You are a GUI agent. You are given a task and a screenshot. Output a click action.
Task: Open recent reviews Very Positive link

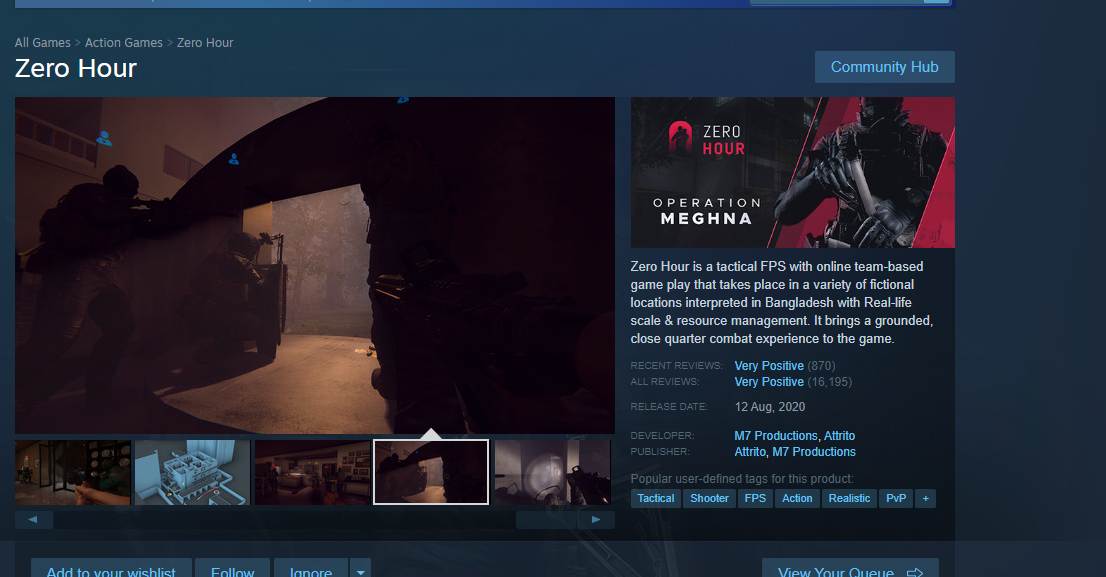click(x=769, y=366)
